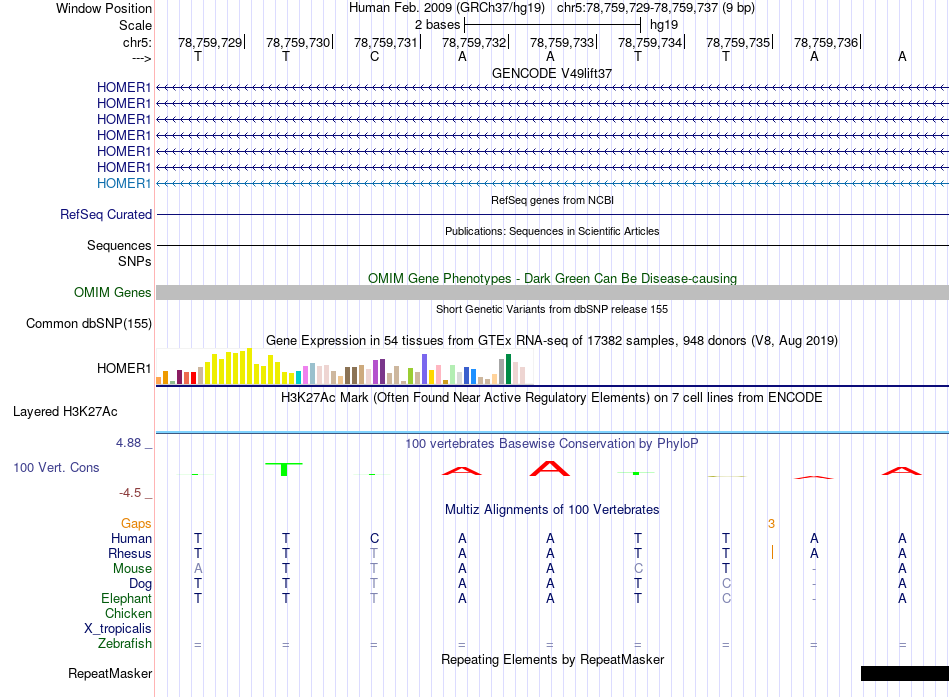Click the tall green PhyloP conservation bar

[285, 468]
